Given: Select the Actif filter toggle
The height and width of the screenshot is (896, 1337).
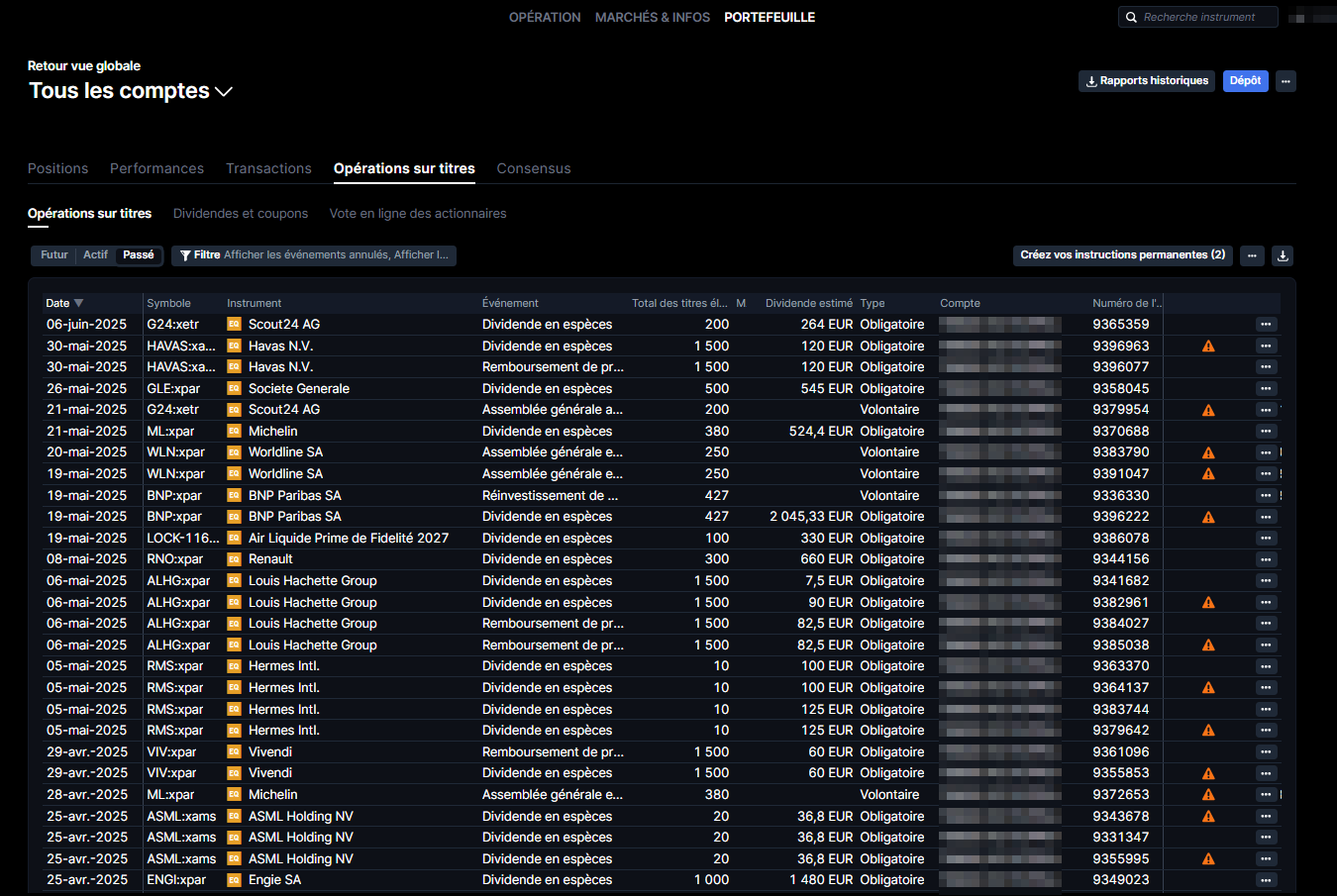Looking at the screenshot, I should pos(95,255).
